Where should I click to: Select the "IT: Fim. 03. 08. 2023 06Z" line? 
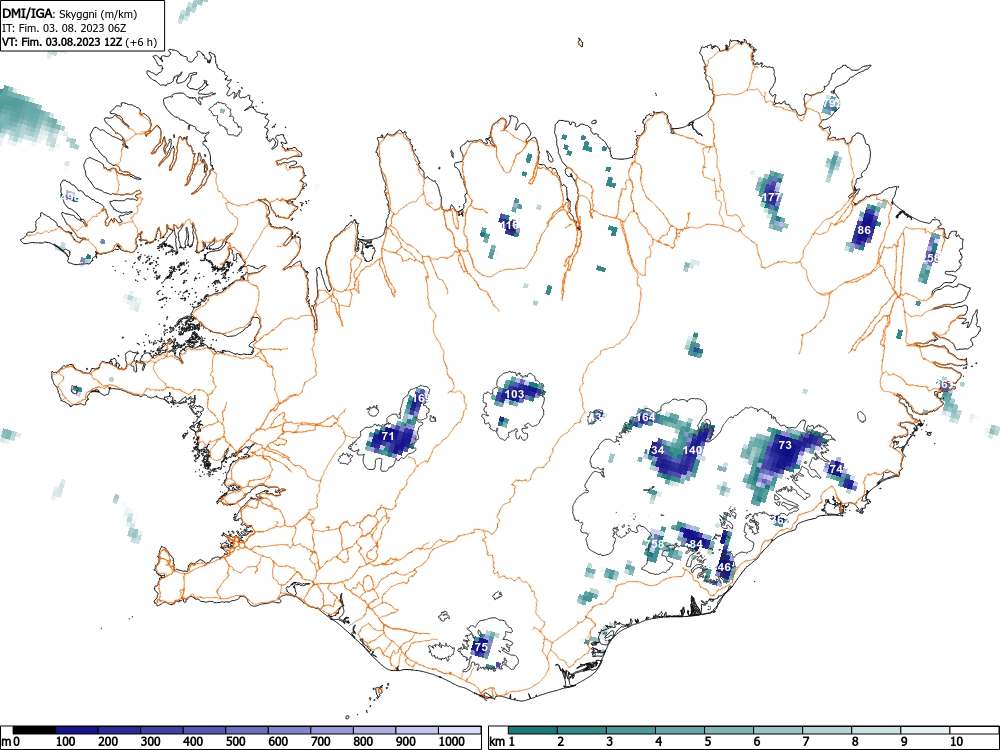pyautogui.click(x=64, y=28)
